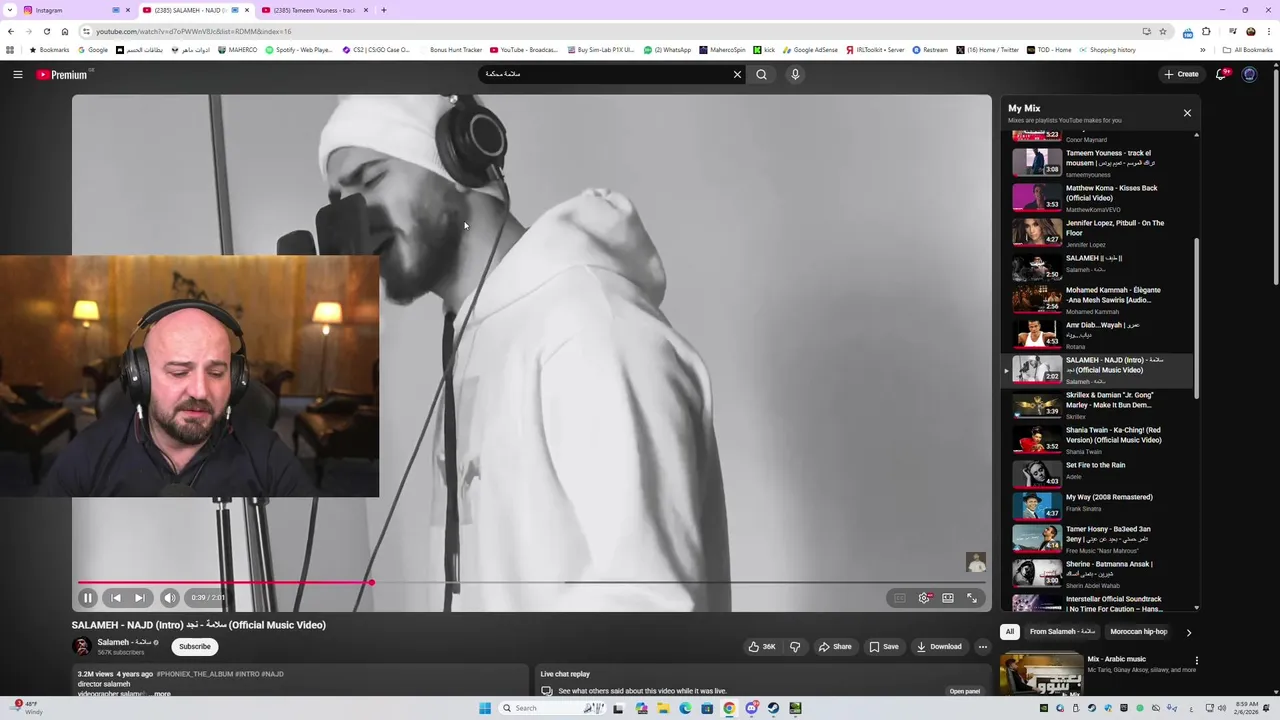This screenshot has height=720, width=1280.
Task: Switch the player to theater mode
Action: click(x=948, y=598)
